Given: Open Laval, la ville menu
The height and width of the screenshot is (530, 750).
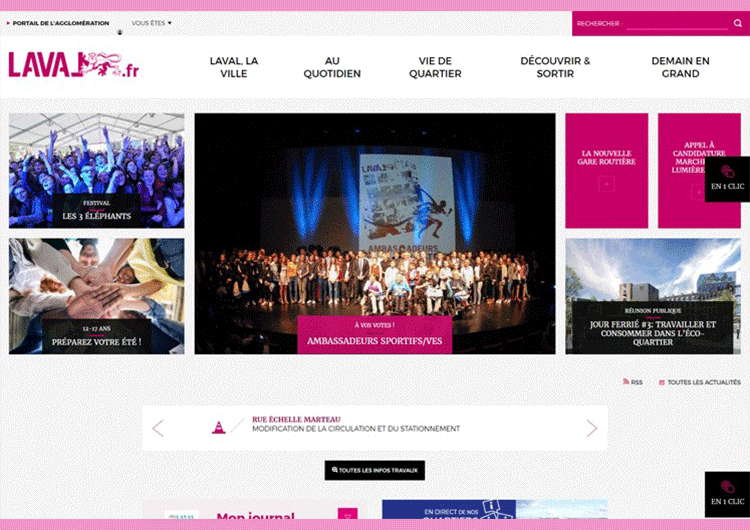Looking at the screenshot, I should point(234,67).
